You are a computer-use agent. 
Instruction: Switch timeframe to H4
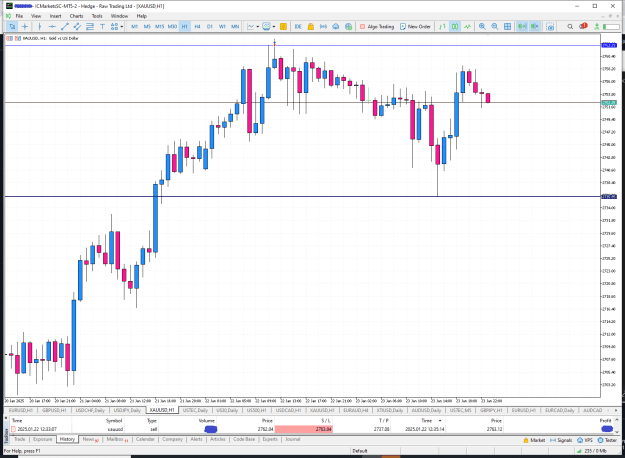coord(197,27)
